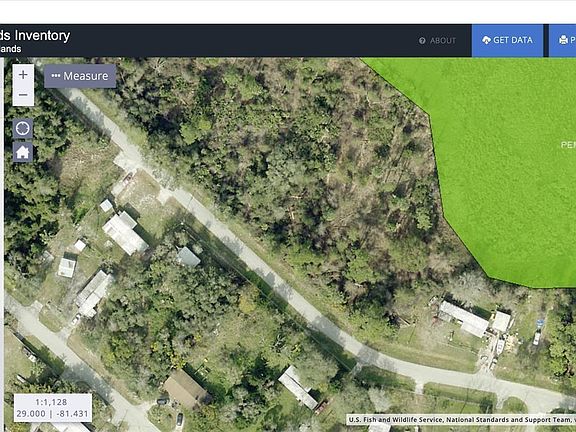The height and width of the screenshot is (432, 576).
Task: Click the GET DATA button
Action: [507, 40]
